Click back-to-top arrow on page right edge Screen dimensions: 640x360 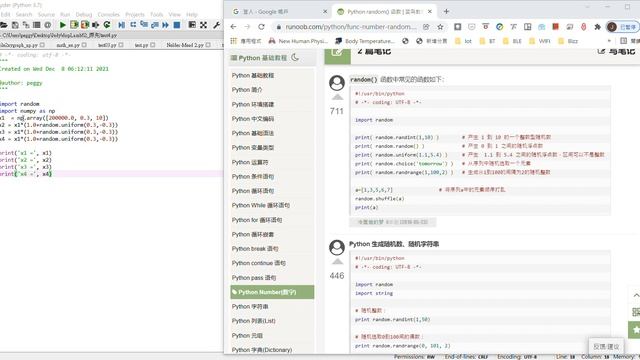point(636,295)
